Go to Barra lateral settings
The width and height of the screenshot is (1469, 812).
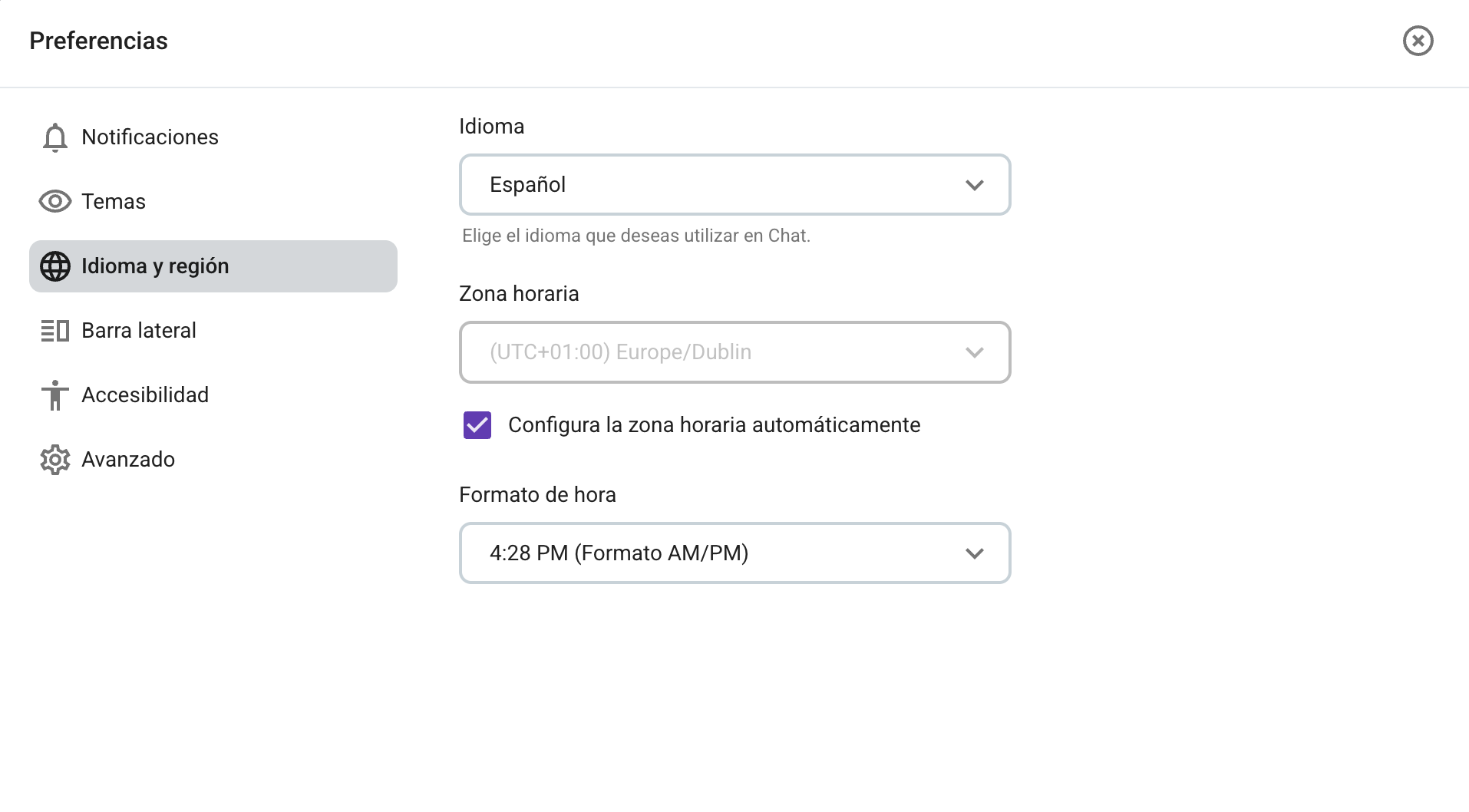(x=139, y=331)
